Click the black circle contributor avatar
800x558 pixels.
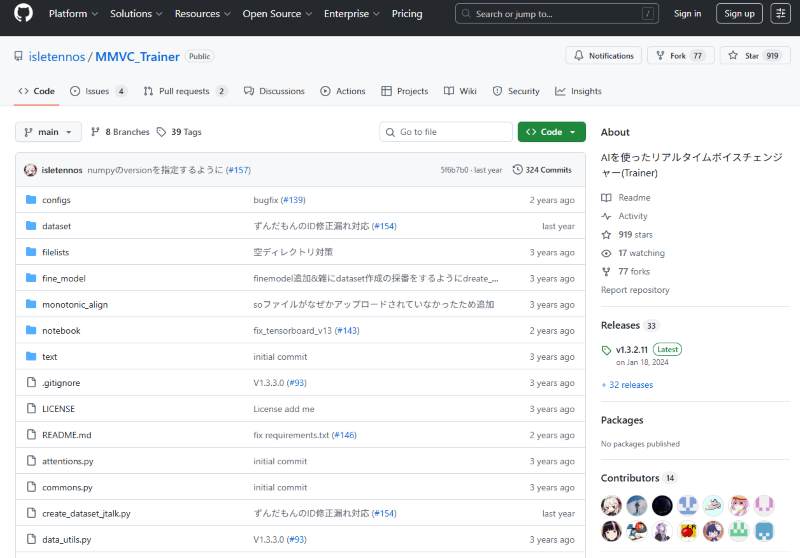[662, 505]
